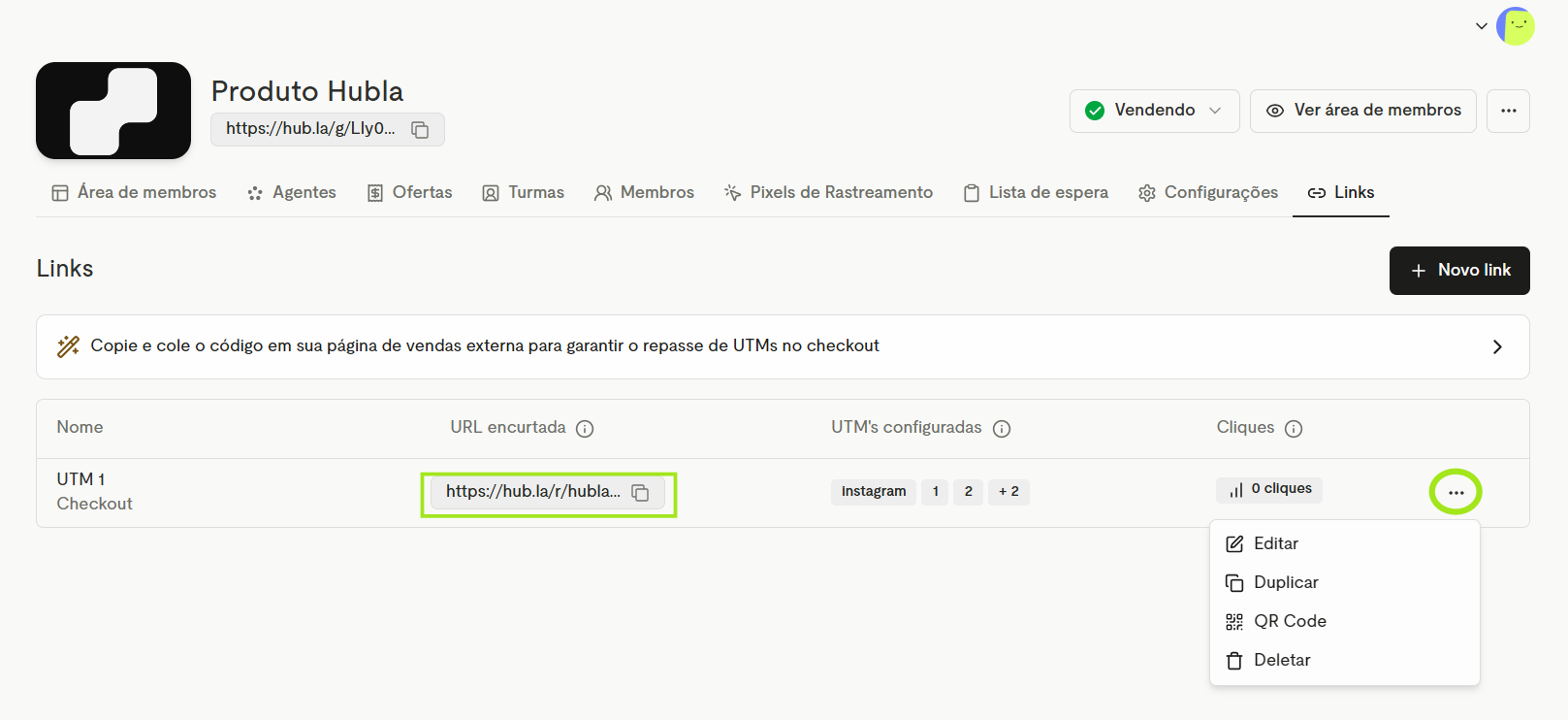Click the shortened URL https://hub.la/r/hubla...
Screen dimensions: 1568x720
[532, 492]
